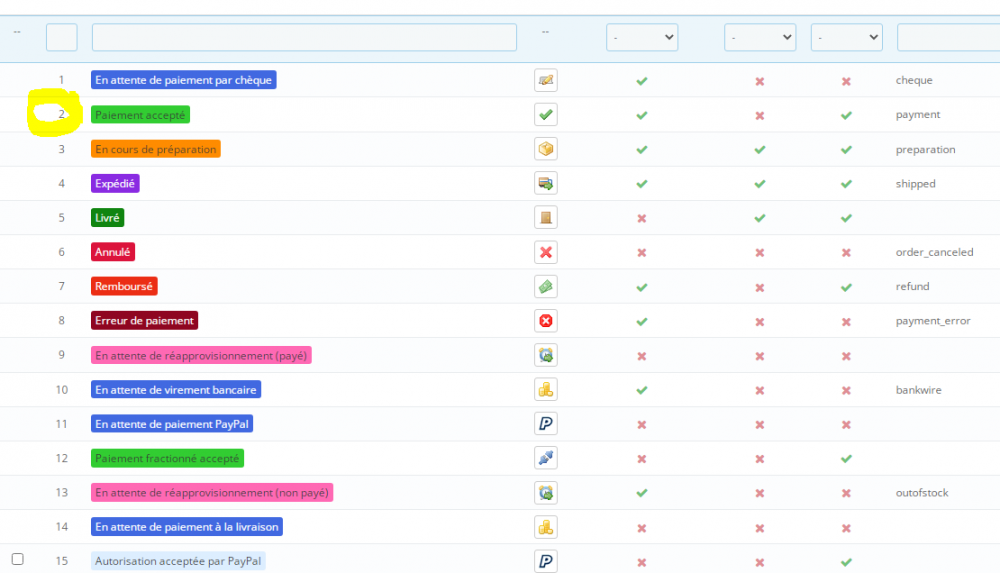Viewport: 1000px width, 573px height.
Task: Toggle middle column red cross on Paiement accepté
Action: pyautogui.click(x=760, y=115)
